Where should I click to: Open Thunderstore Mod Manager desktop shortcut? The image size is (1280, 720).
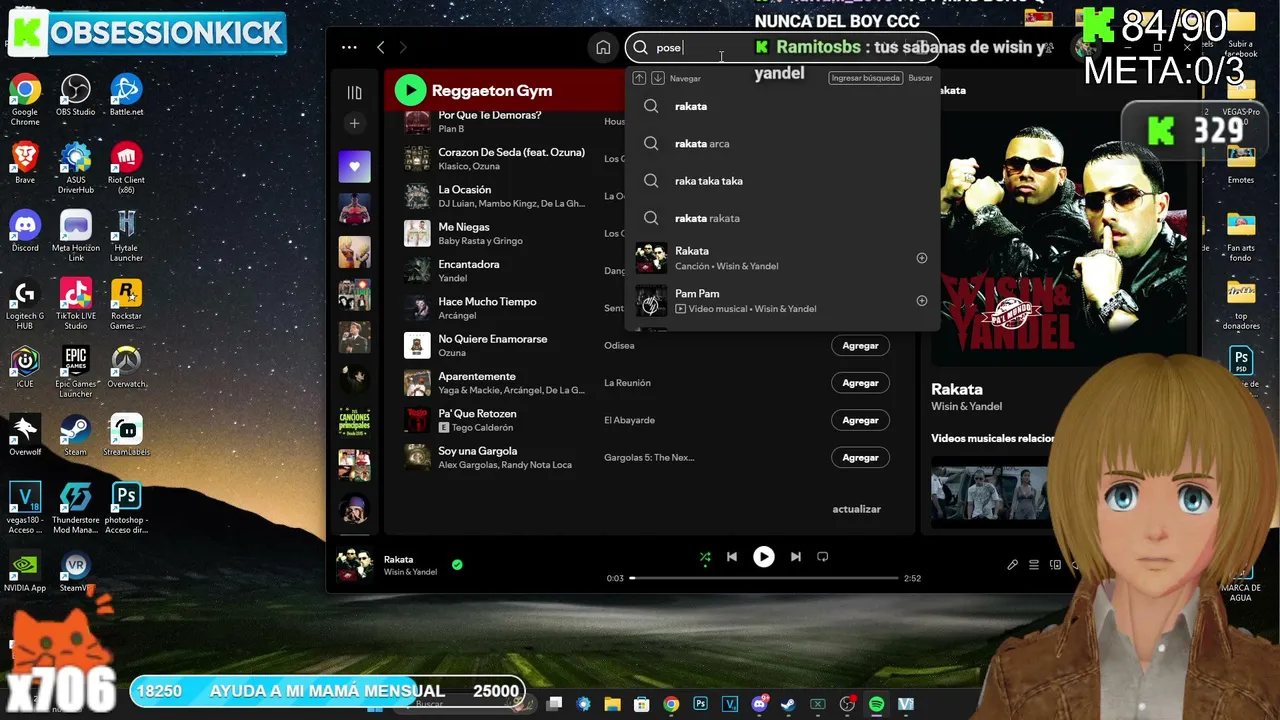75,508
